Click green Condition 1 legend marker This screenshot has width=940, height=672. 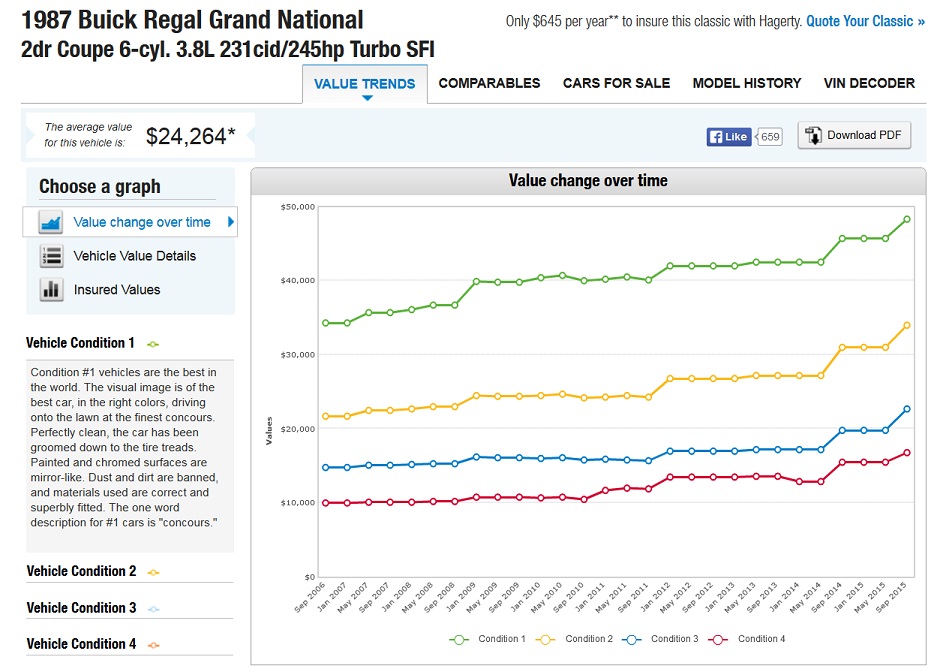(459, 640)
